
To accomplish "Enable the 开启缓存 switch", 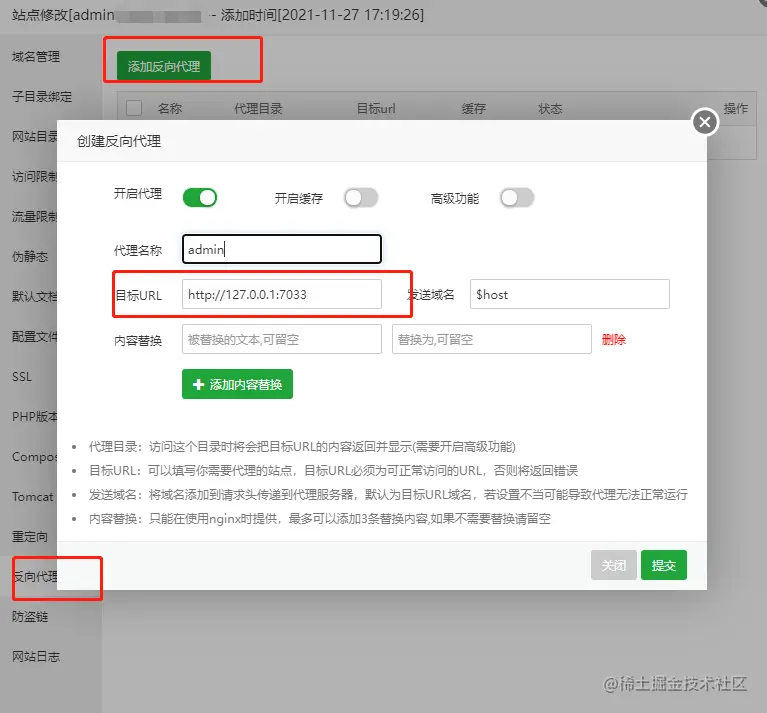I will (361, 198).
